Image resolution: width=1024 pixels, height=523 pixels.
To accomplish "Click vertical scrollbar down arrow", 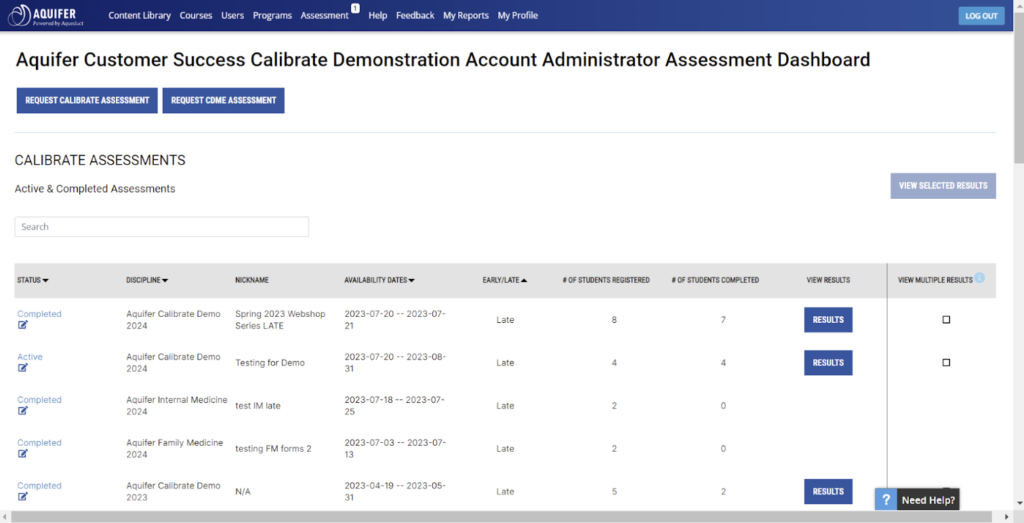I will click(x=1019, y=504).
